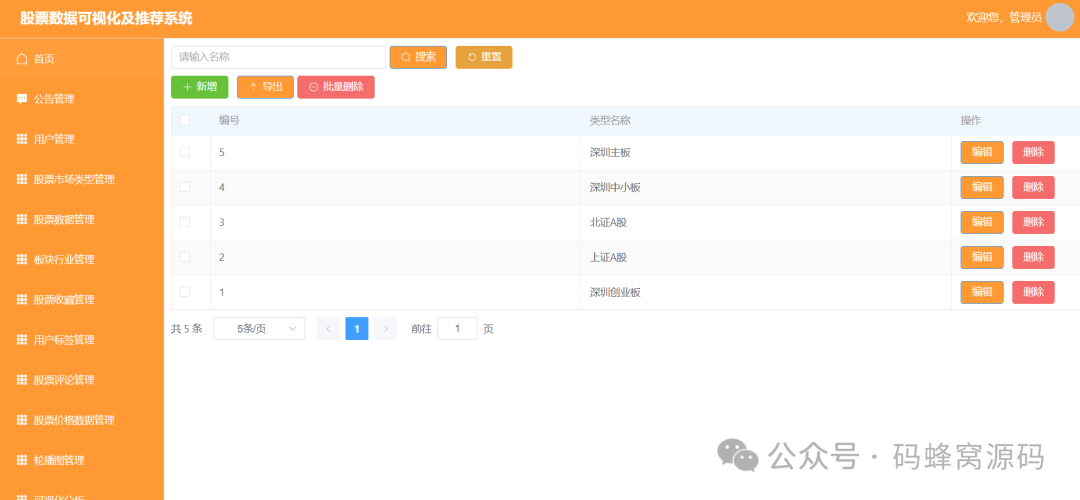The image size is (1080, 500).
Task: Click 编辑 for 深圳创业板
Action: [982, 292]
